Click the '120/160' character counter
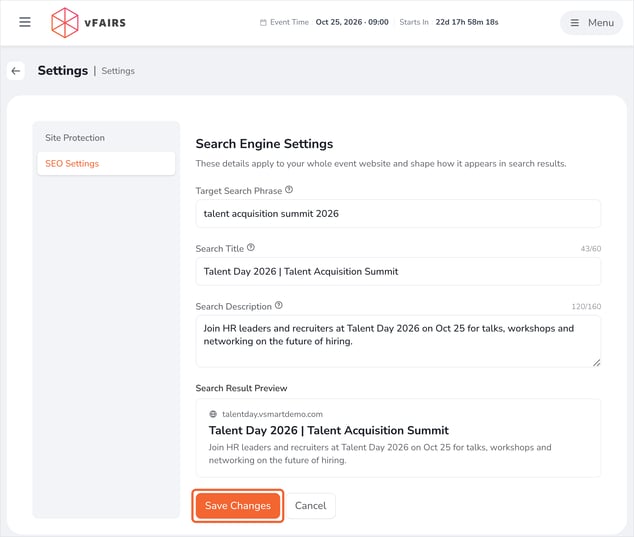This screenshot has width=634, height=537. click(586, 307)
